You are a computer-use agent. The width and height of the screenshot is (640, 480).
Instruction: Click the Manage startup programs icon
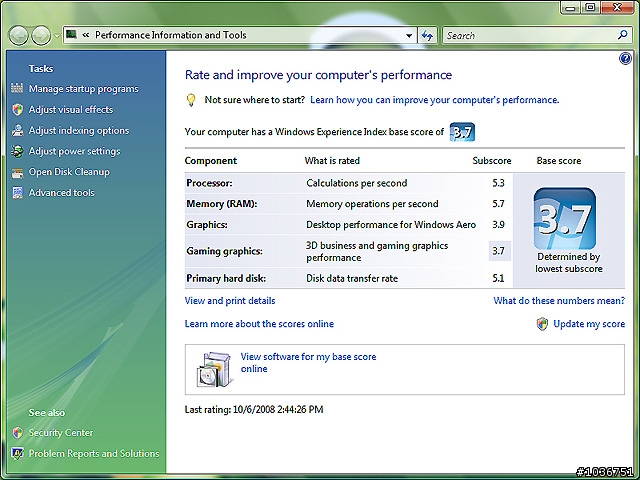[17, 88]
